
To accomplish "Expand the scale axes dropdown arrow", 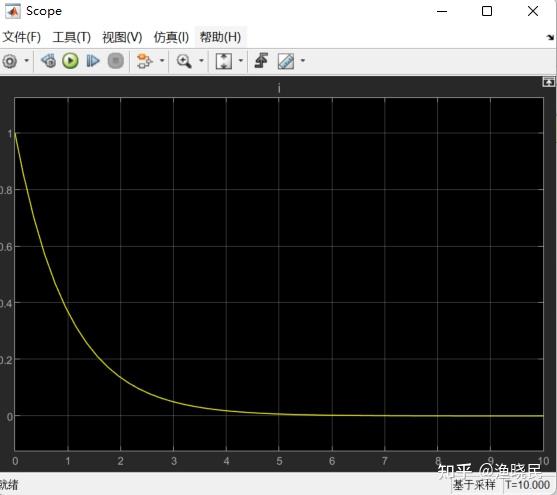I will pyautogui.click(x=241, y=60).
